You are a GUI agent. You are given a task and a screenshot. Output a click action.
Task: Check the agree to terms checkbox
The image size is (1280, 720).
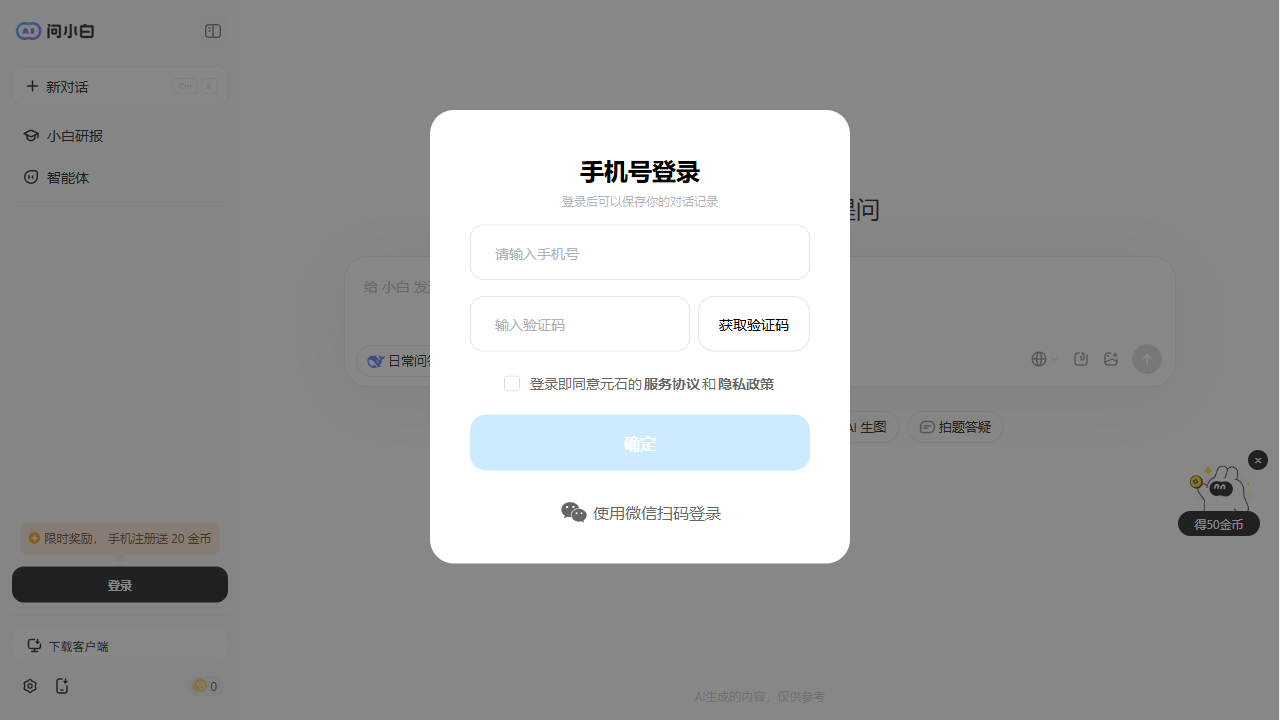[x=512, y=384]
